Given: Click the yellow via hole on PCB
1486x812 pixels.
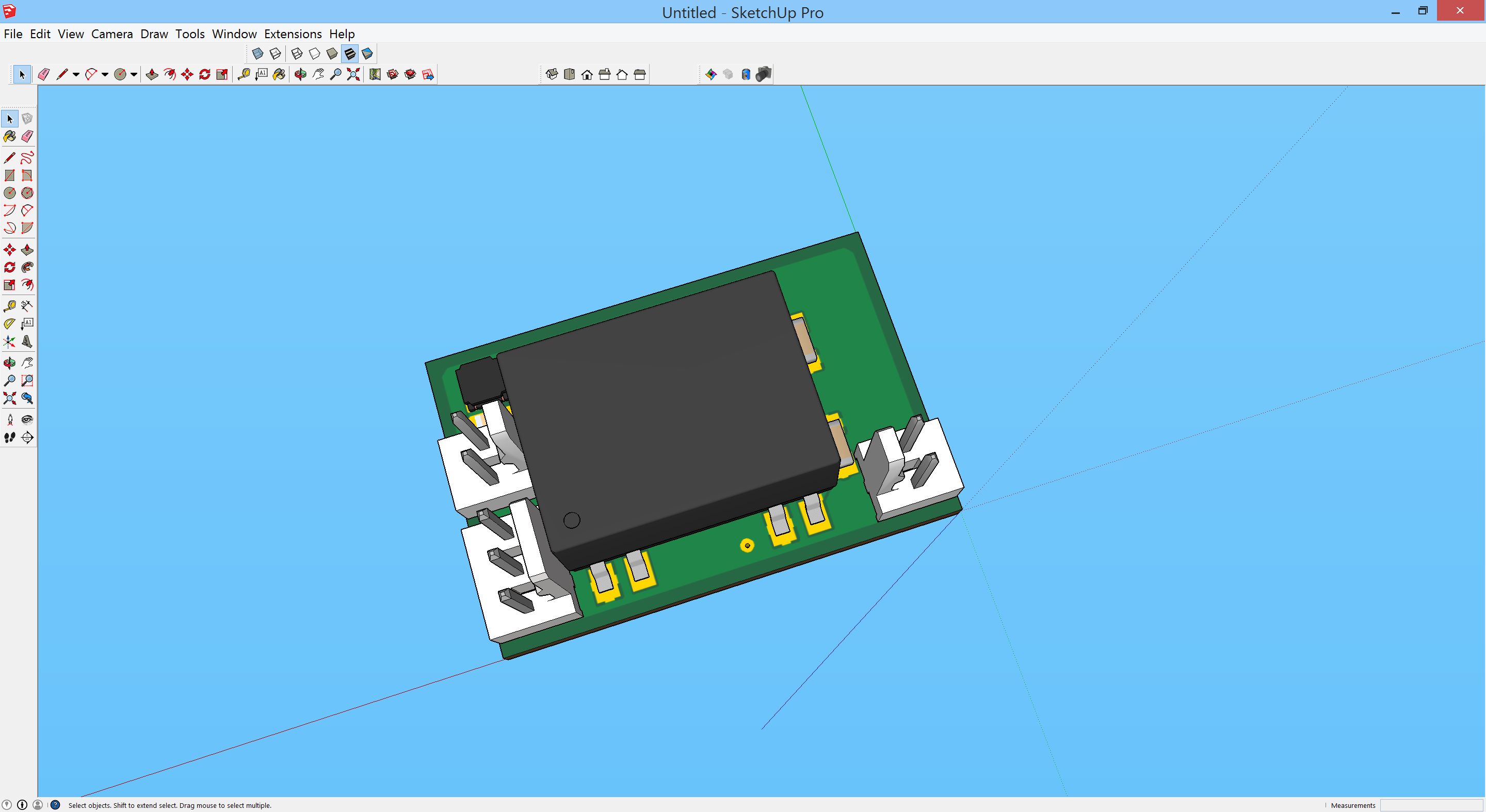Looking at the screenshot, I should [x=747, y=545].
